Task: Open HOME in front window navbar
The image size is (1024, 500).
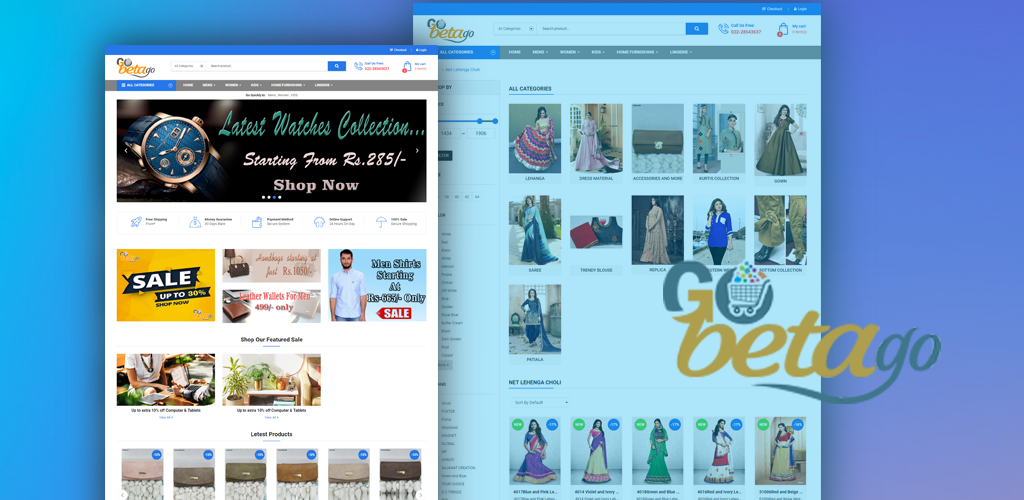Action: [x=188, y=85]
